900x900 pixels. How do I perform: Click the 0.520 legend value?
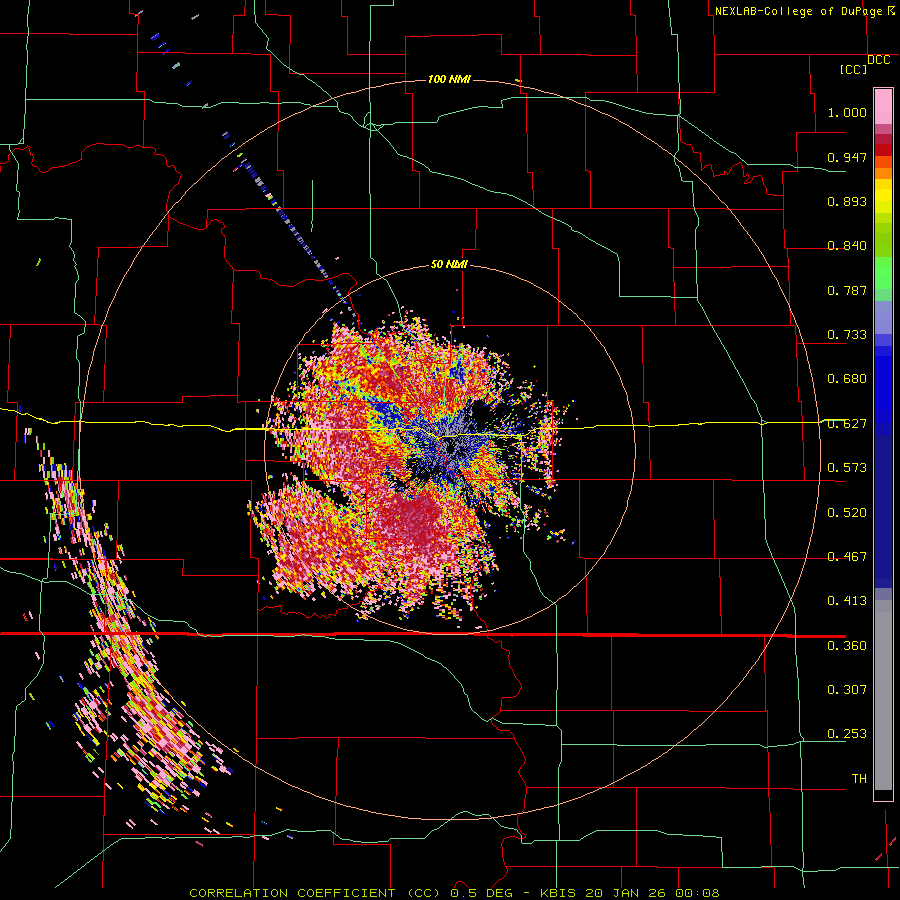click(x=847, y=513)
